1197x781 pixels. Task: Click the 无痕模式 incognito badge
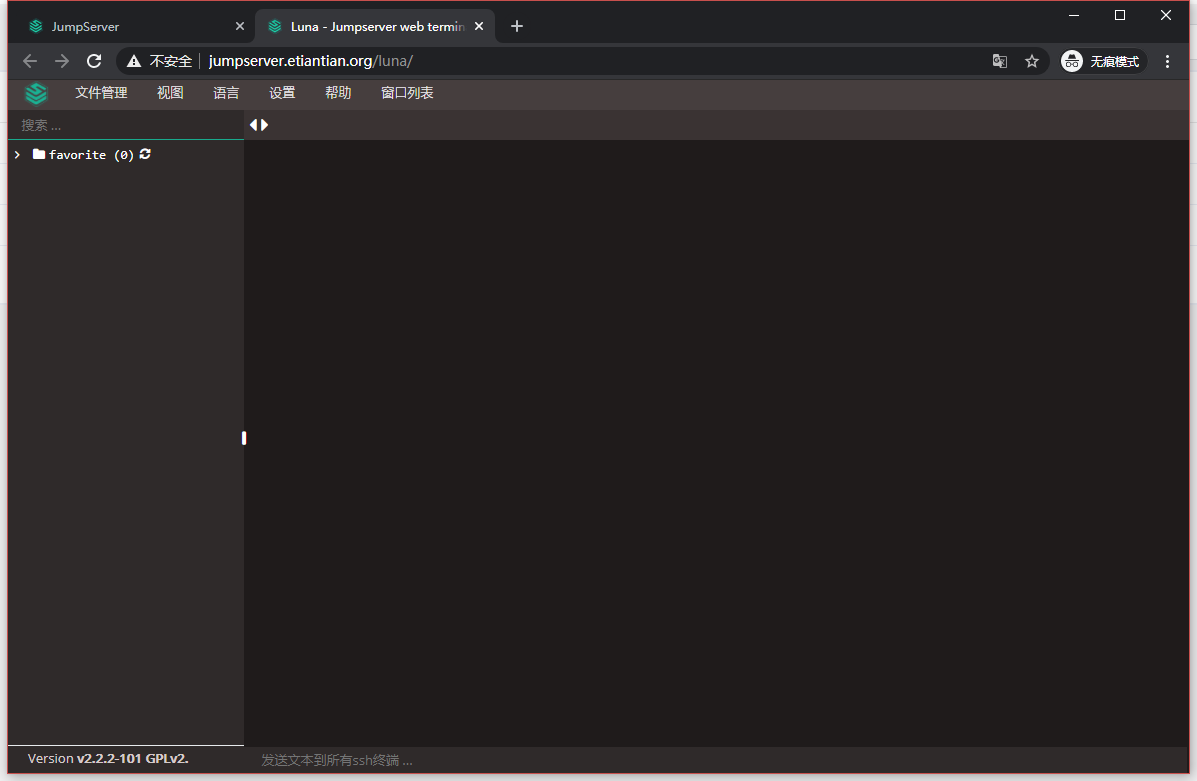1103,61
